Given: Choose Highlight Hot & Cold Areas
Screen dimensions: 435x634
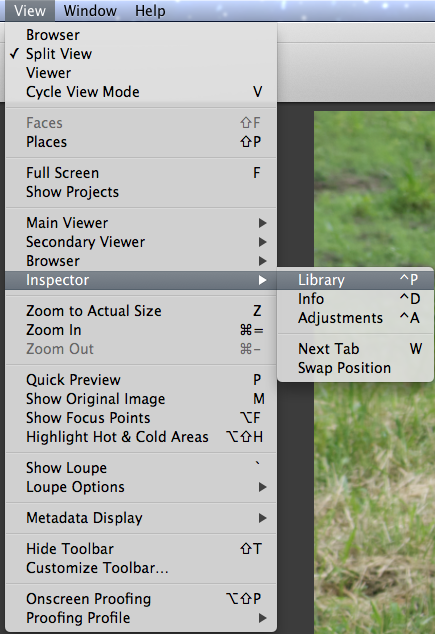Looking at the screenshot, I should (x=141, y=437).
